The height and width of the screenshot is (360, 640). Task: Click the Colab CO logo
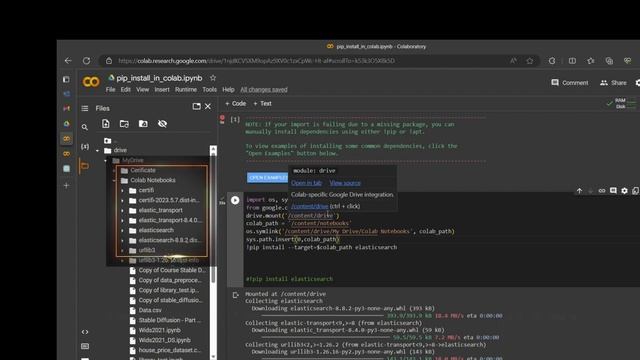coord(91,82)
